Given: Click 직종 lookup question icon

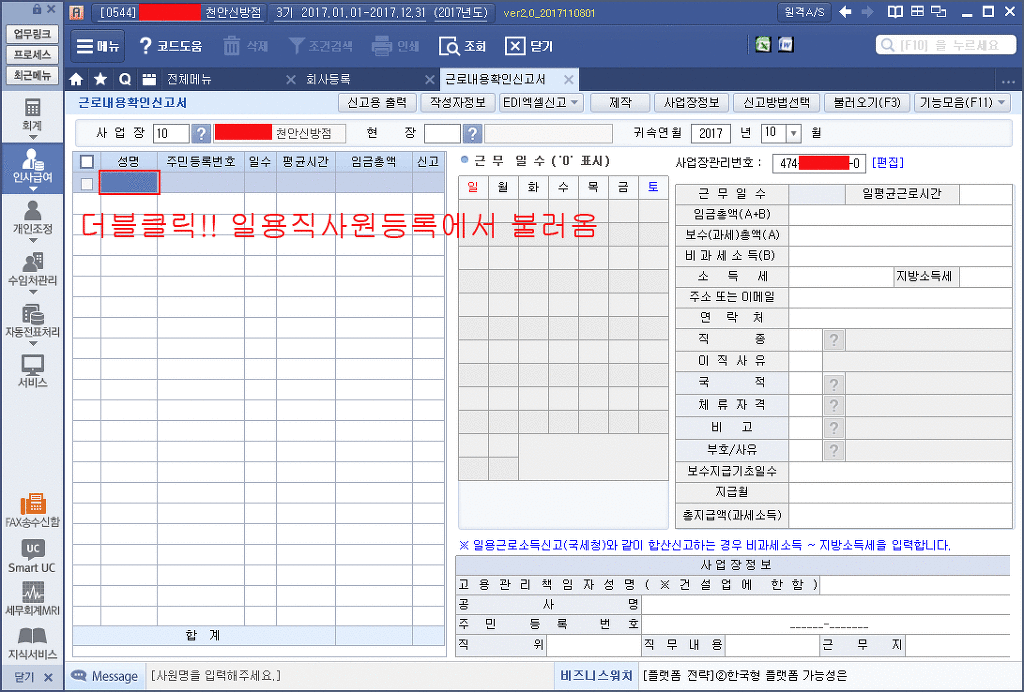Looking at the screenshot, I should pos(833,340).
